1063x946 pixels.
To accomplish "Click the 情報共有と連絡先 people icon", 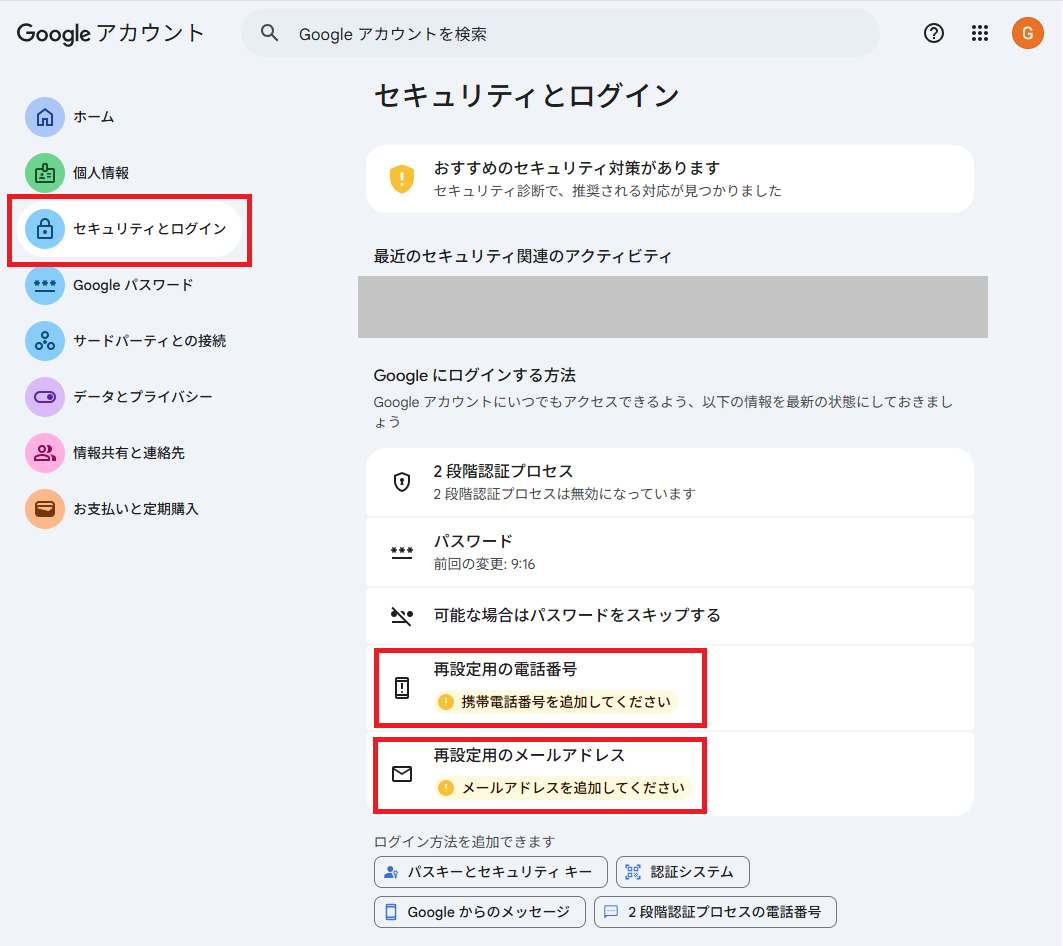I will pos(45,453).
